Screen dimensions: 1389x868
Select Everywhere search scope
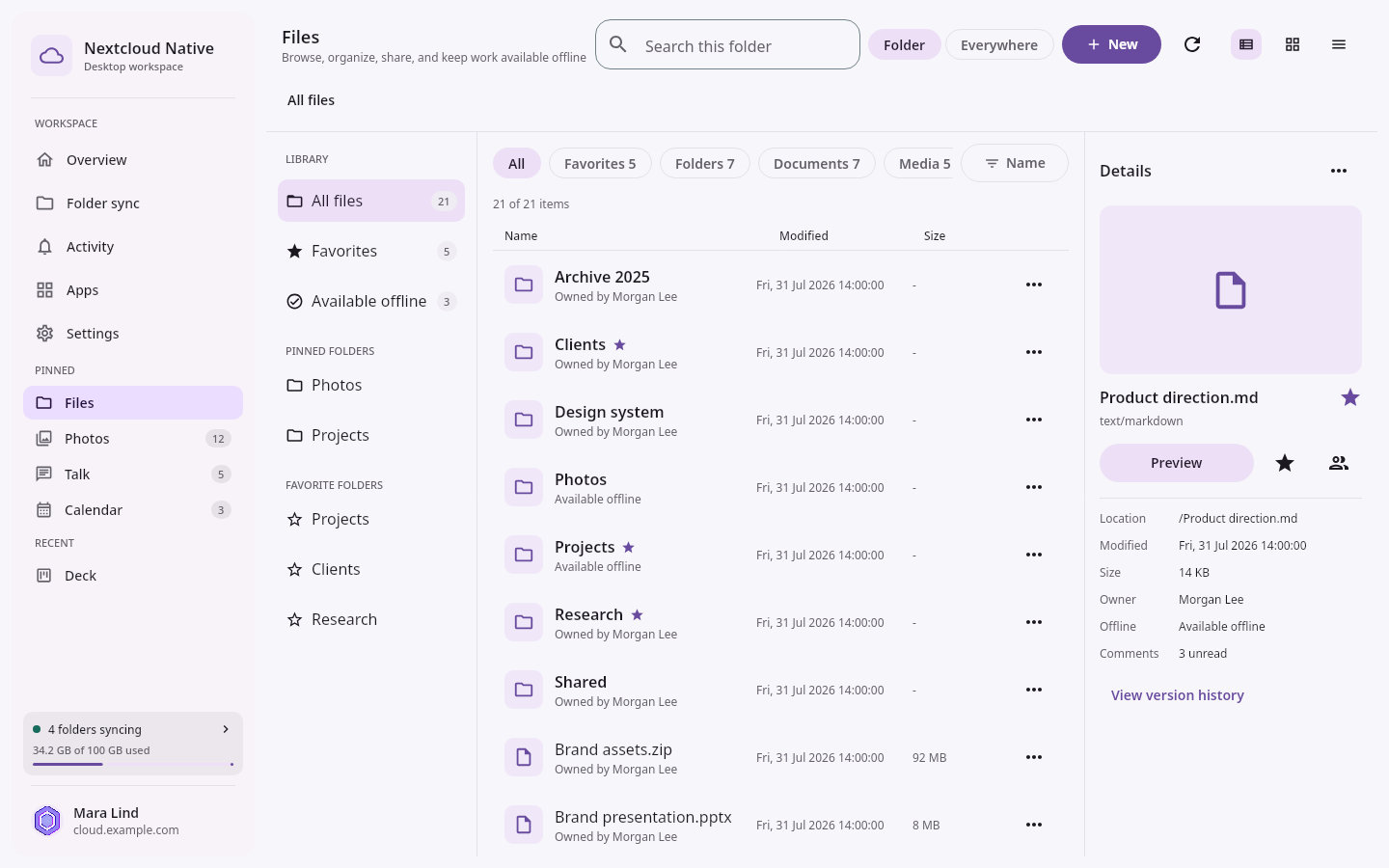(999, 44)
